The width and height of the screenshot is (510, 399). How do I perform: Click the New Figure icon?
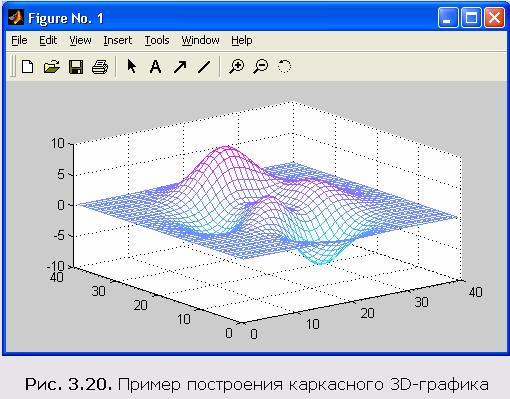tap(28, 66)
